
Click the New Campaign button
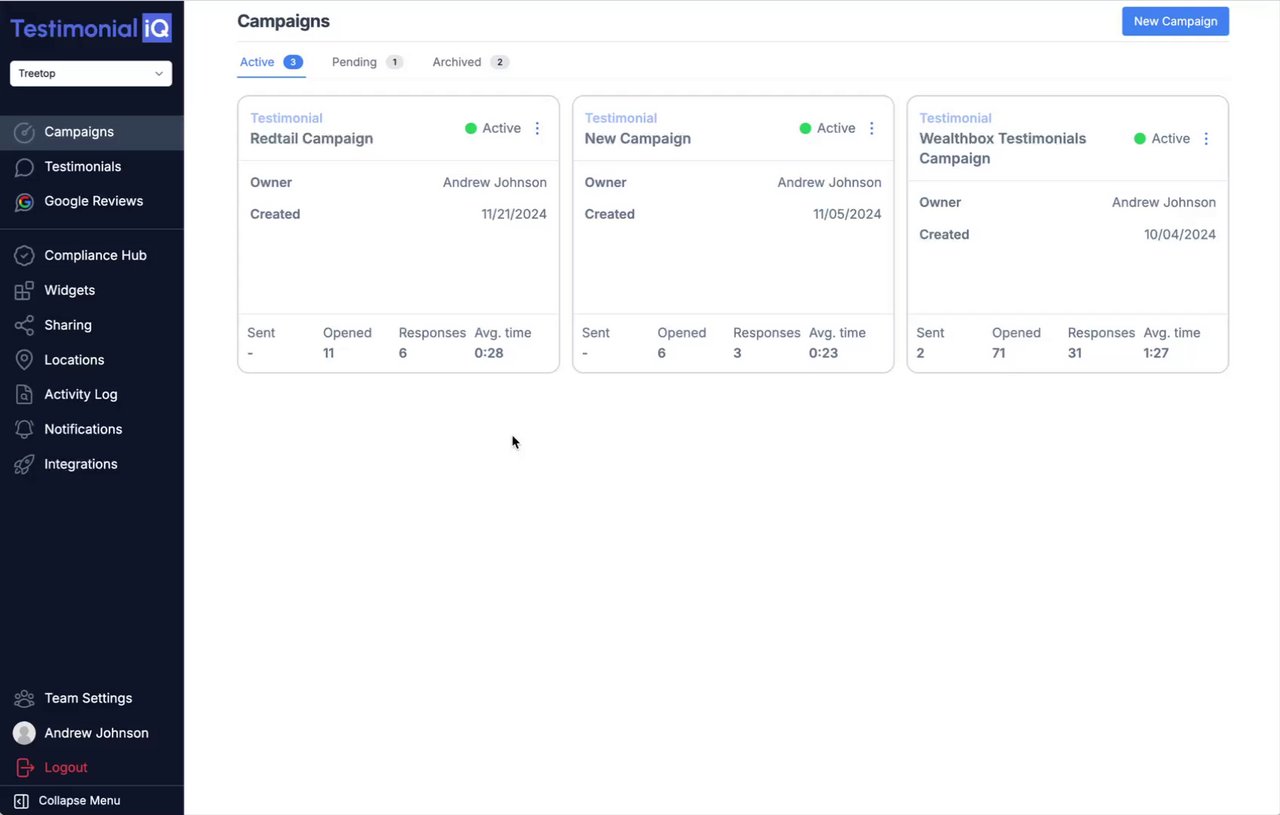click(x=1175, y=21)
